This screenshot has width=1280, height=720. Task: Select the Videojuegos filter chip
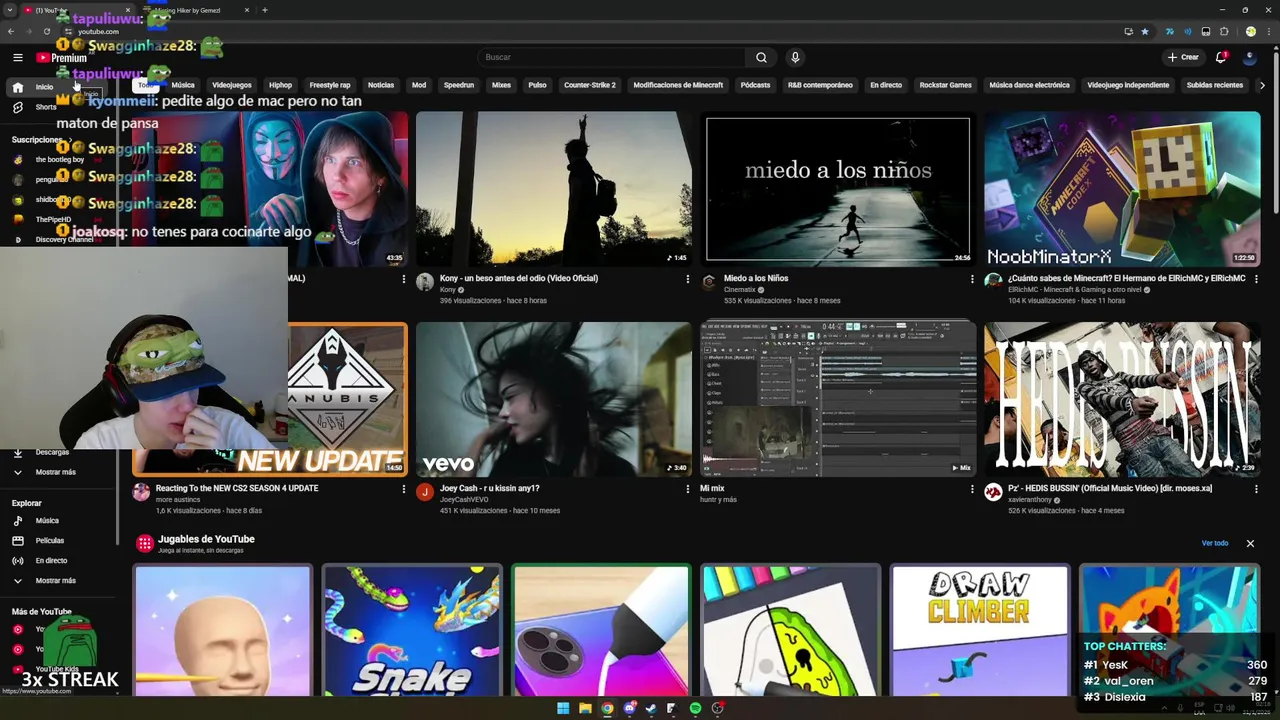point(232,85)
